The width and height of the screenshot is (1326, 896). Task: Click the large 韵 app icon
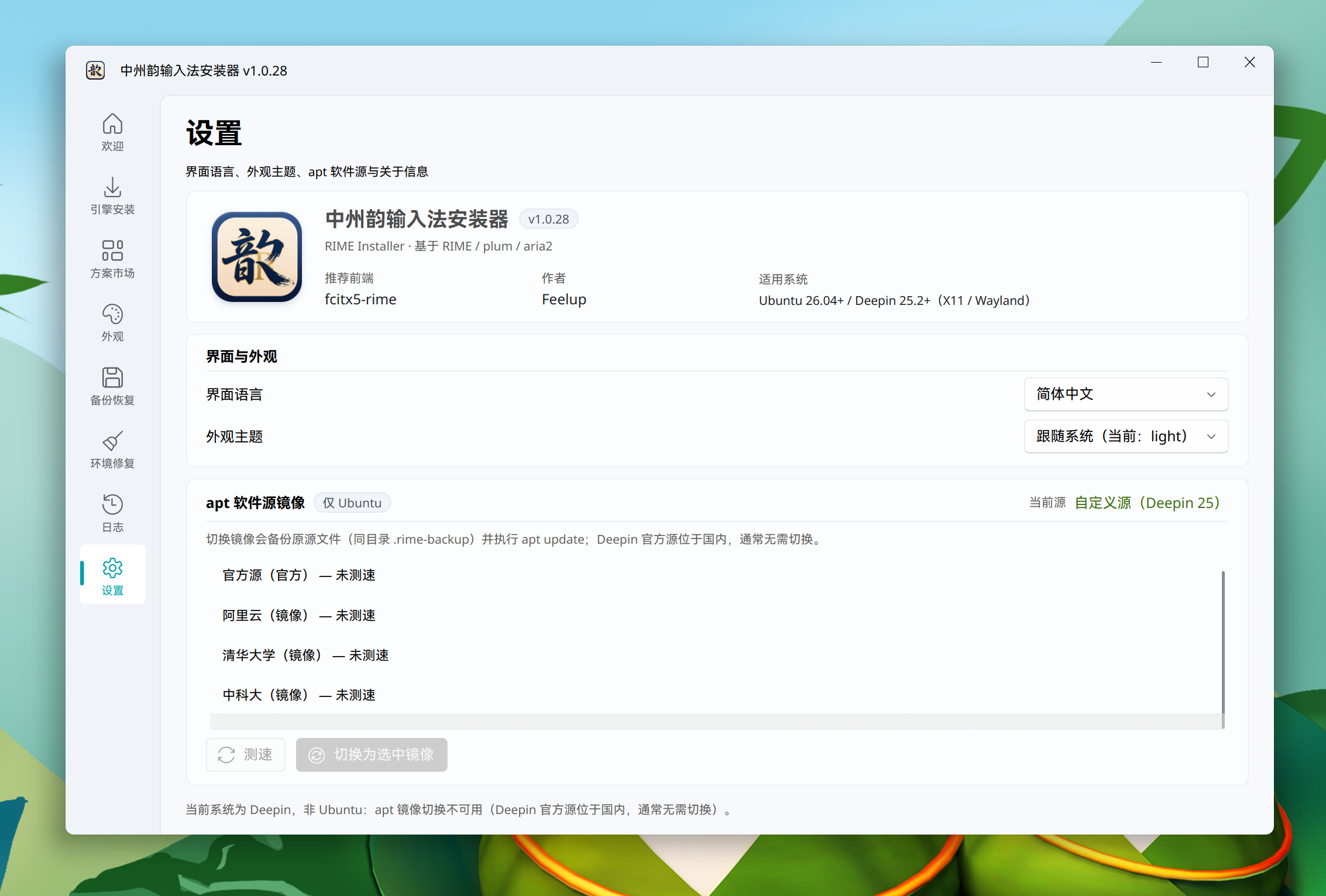point(257,257)
